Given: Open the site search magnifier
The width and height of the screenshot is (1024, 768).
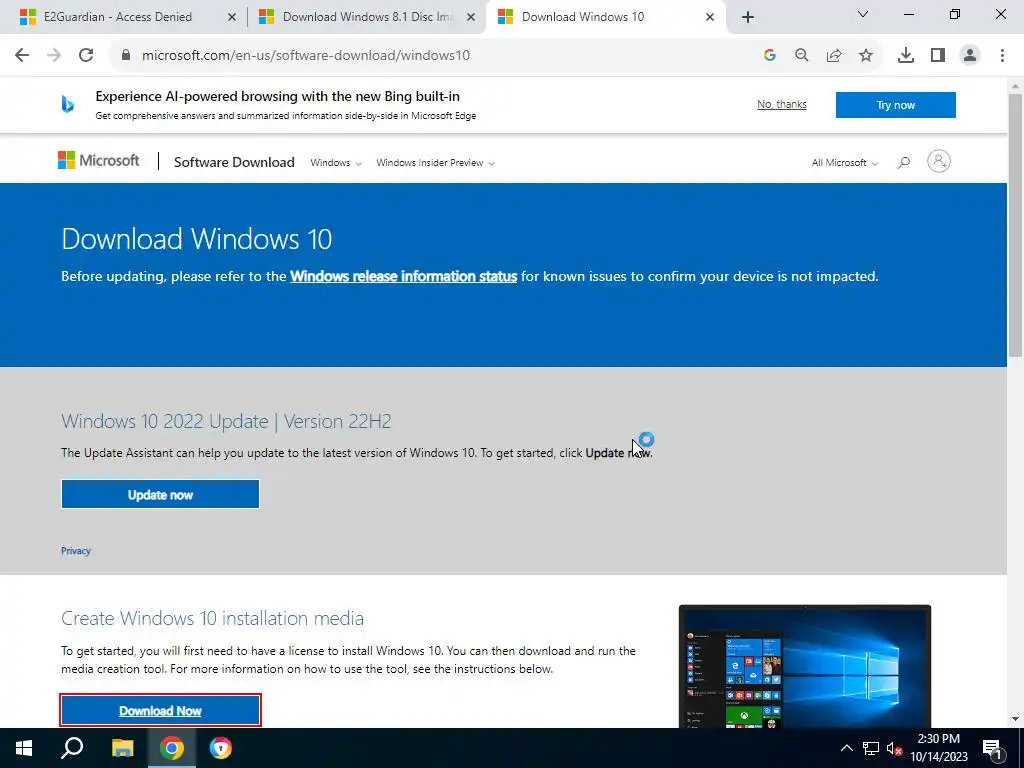Looking at the screenshot, I should (x=904, y=162).
